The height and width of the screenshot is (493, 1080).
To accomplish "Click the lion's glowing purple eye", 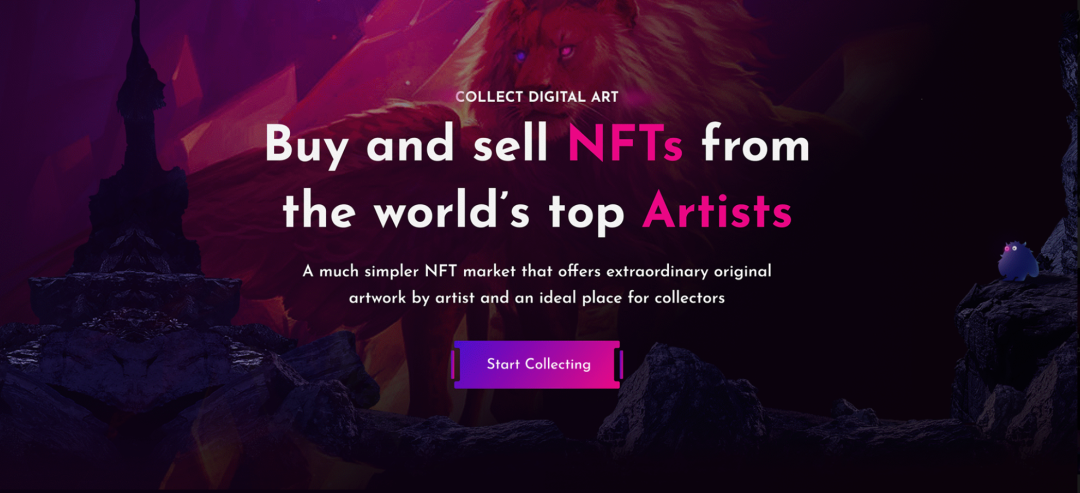I will (521, 55).
